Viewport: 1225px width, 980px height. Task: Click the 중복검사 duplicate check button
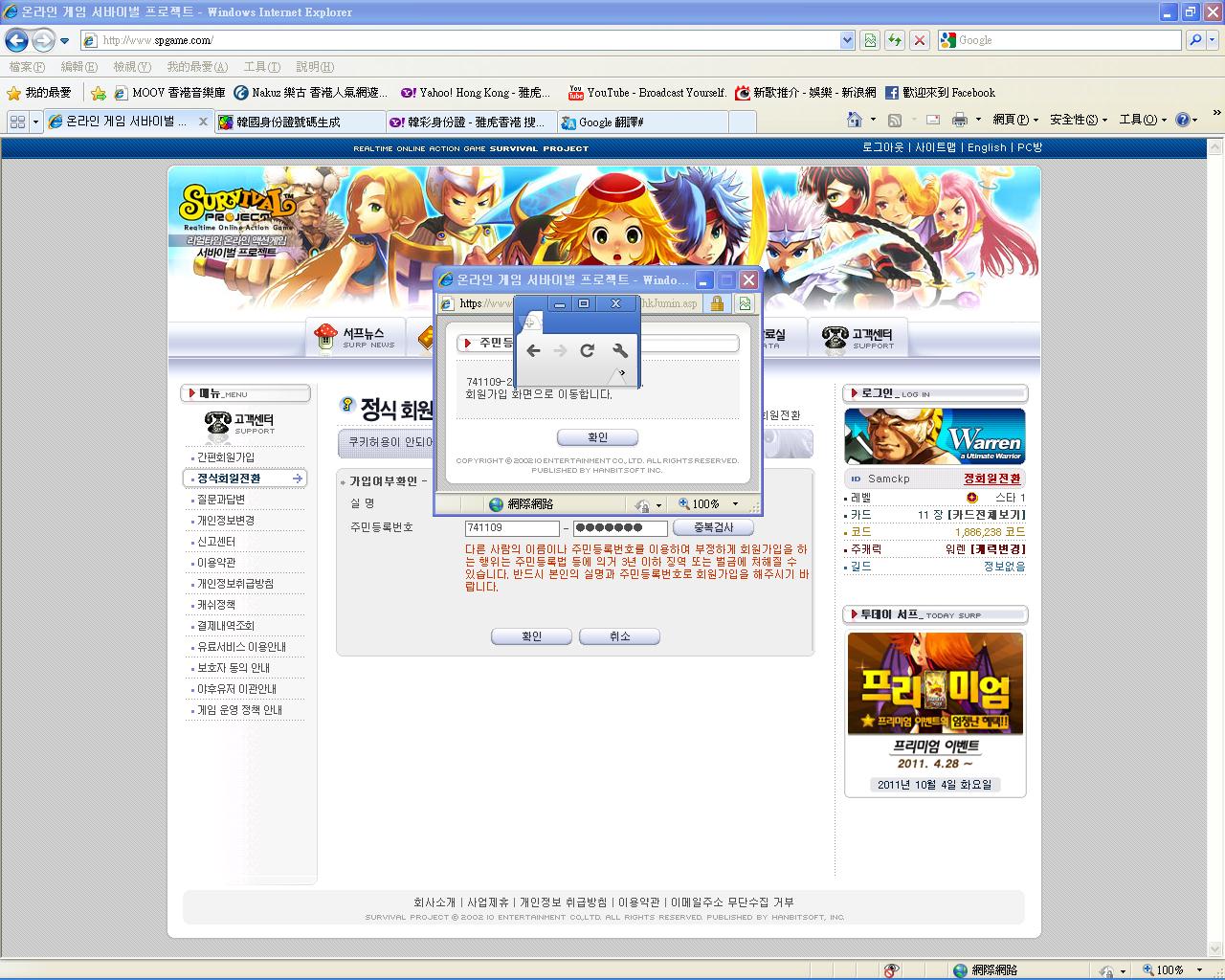(x=713, y=527)
